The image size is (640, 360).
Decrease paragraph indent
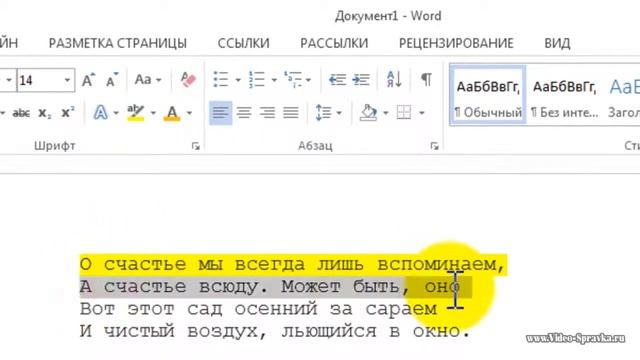pos(338,80)
